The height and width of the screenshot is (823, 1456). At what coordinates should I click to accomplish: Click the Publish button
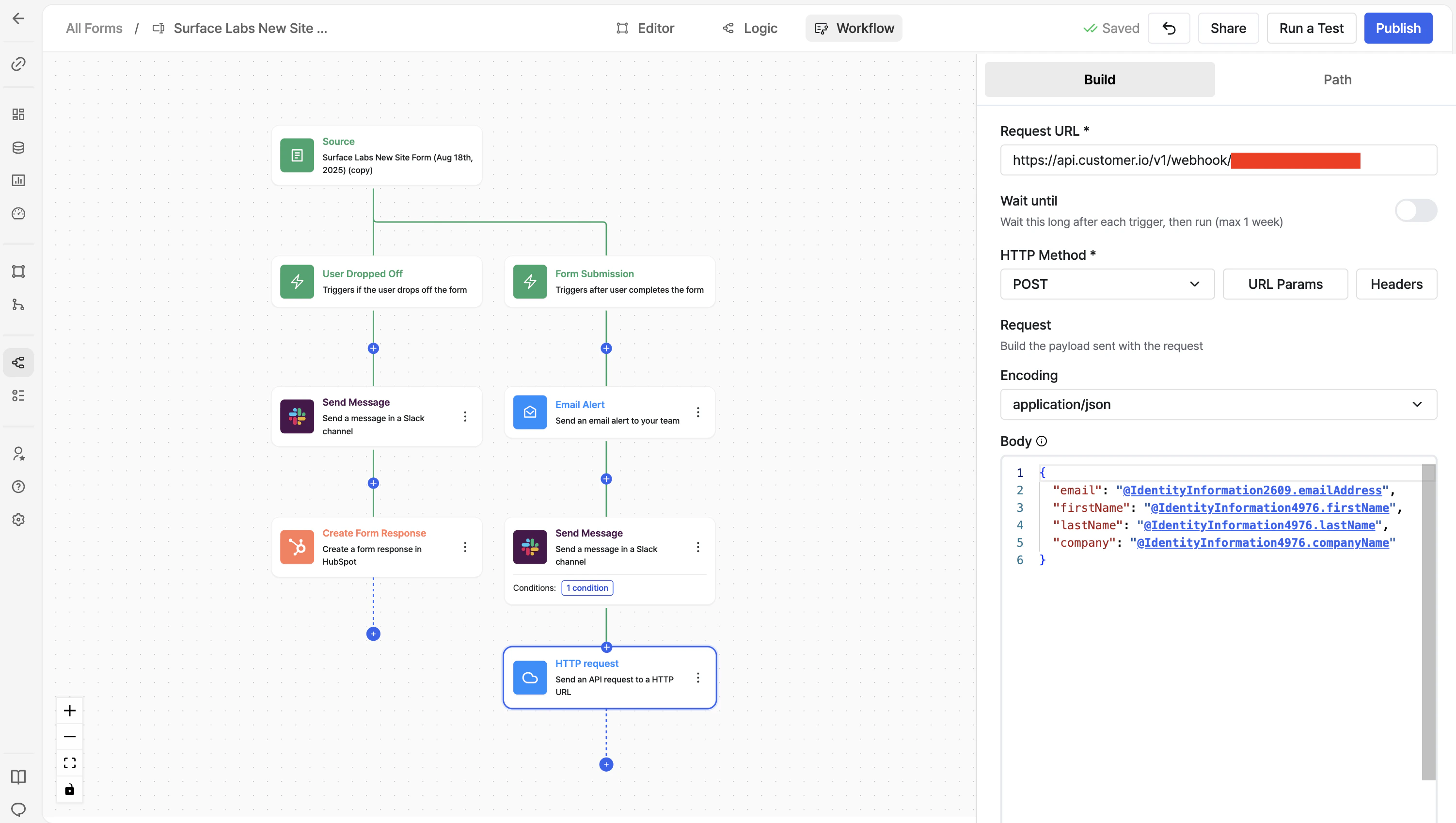click(x=1398, y=28)
